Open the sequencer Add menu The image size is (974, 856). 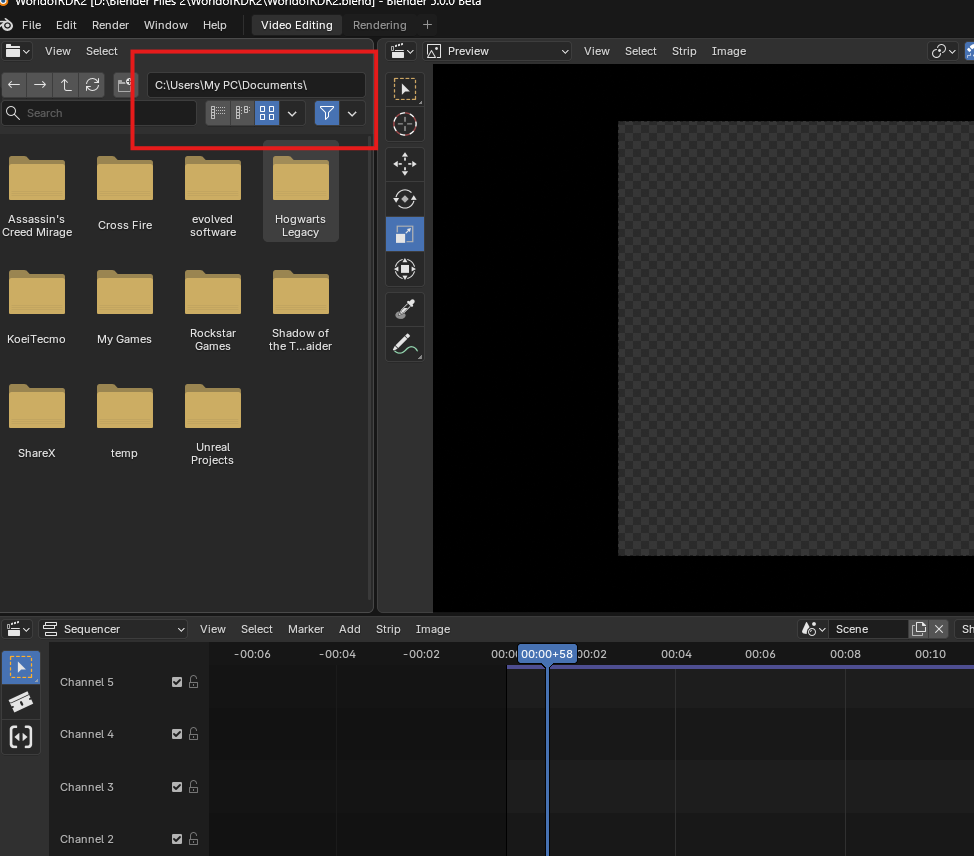[x=350, y=629]
